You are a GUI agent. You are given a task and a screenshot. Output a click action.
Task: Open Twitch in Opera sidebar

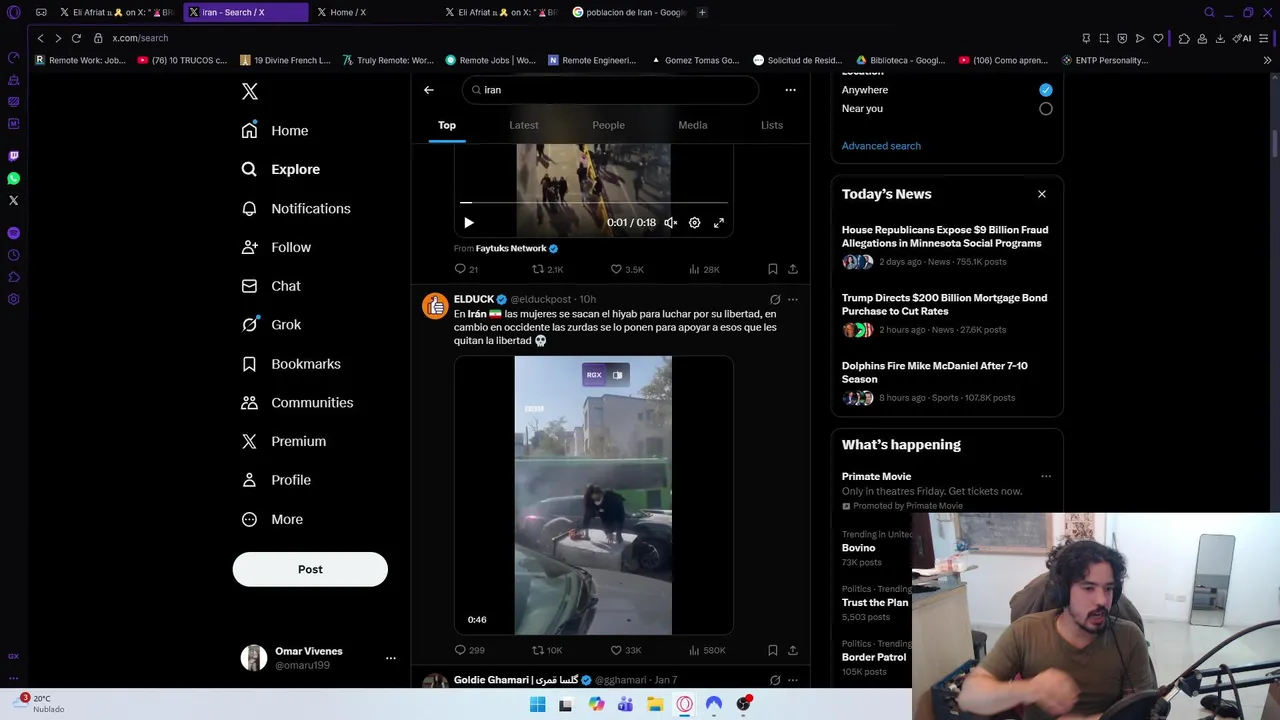(x=13, y=156)
